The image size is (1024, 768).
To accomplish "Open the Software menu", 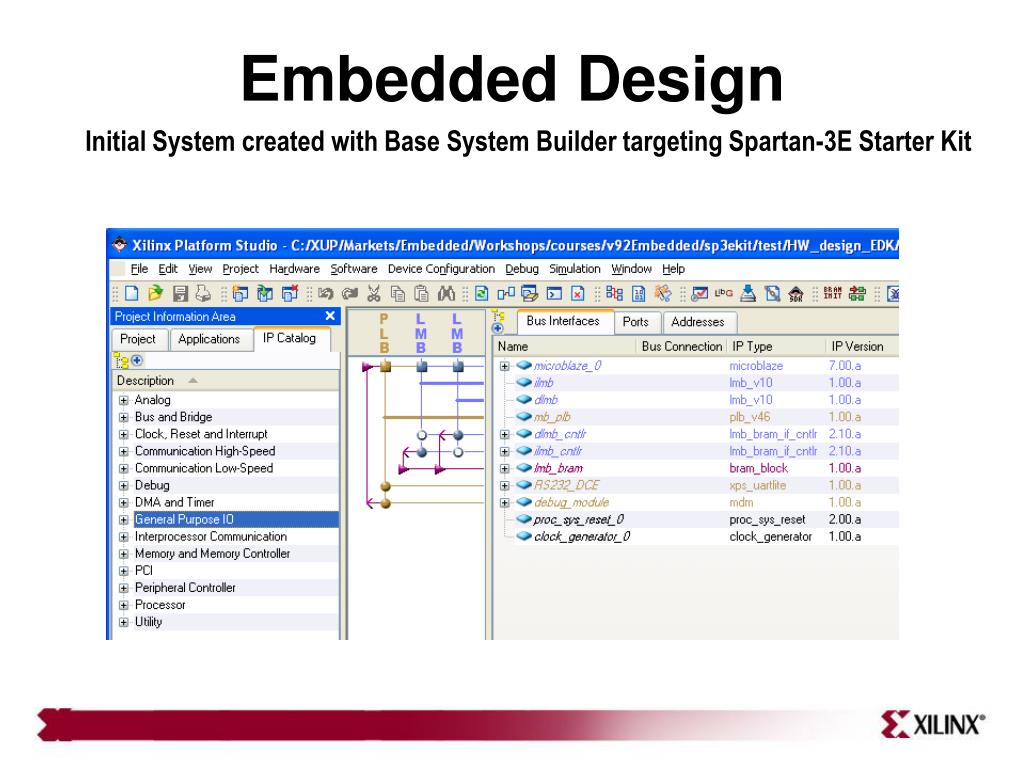I will click(x=354, y=268).
